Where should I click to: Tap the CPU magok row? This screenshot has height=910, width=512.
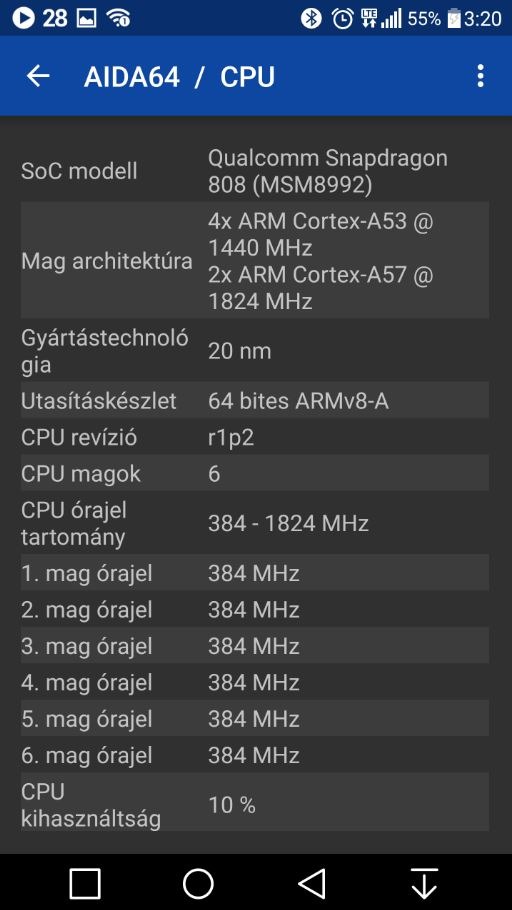255,474
